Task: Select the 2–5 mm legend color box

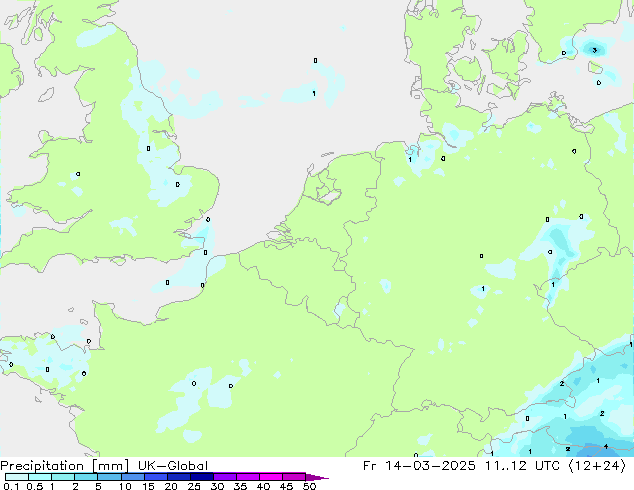Action: (86, 477)
